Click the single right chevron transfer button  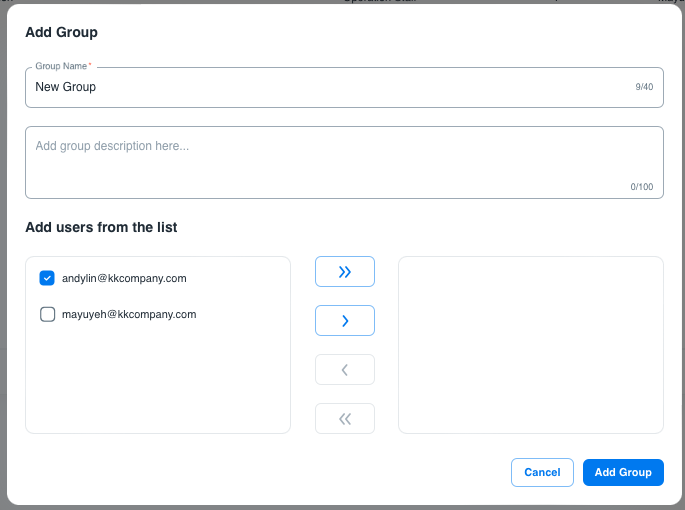345,321
